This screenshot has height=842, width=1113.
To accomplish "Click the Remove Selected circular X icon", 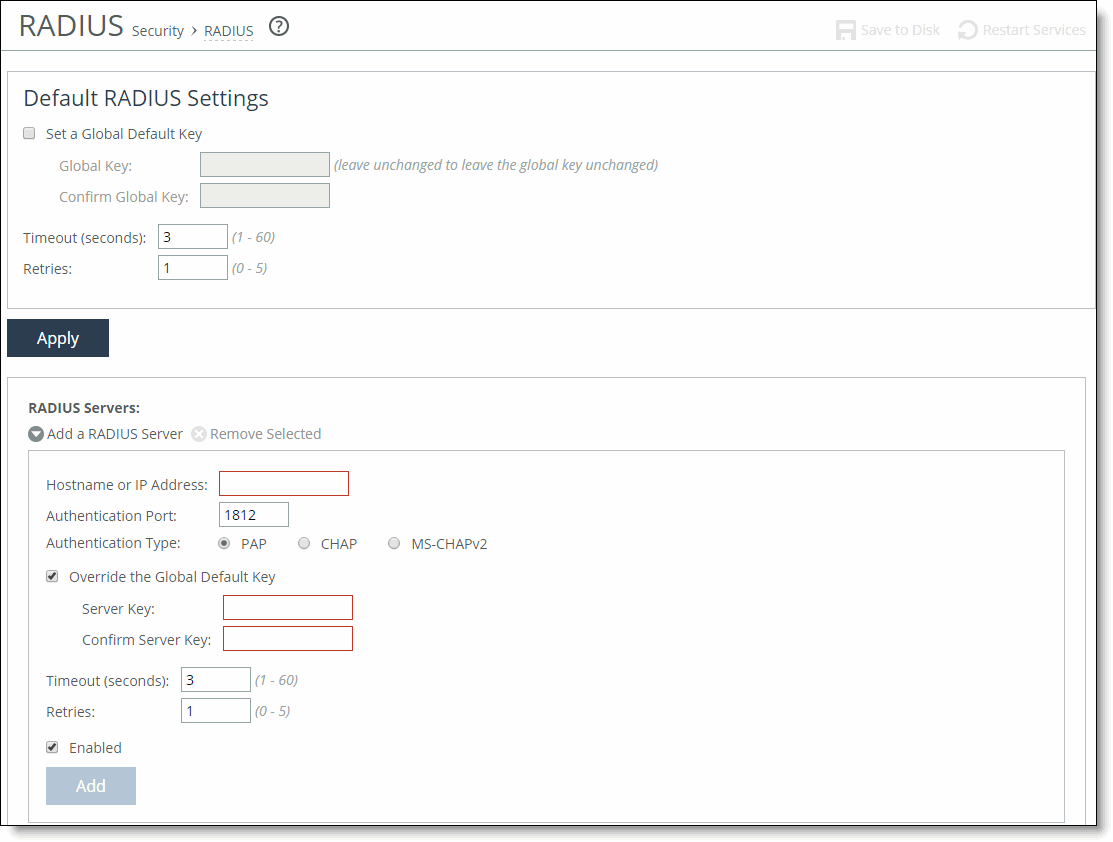I will (198, 434).
